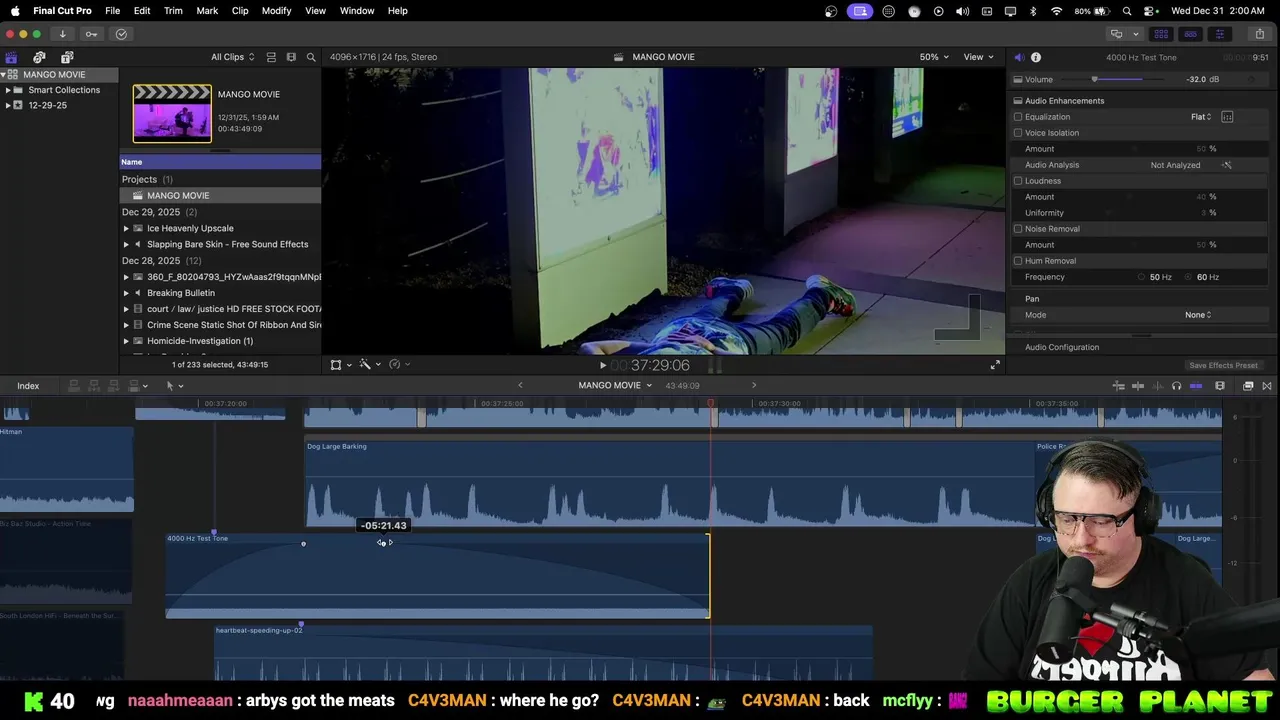The image size is (1280, 720).
Task: Open browser clip appearance options icon
Action: [291, 57]
